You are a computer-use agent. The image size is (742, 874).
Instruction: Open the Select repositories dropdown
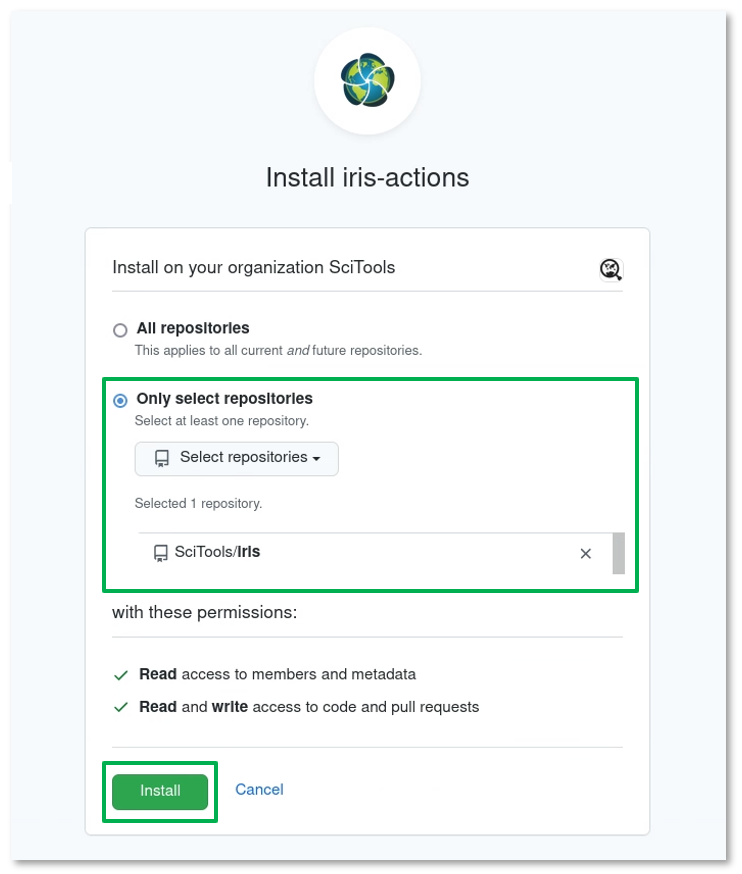pyautogui.click(x=237, y=458)
